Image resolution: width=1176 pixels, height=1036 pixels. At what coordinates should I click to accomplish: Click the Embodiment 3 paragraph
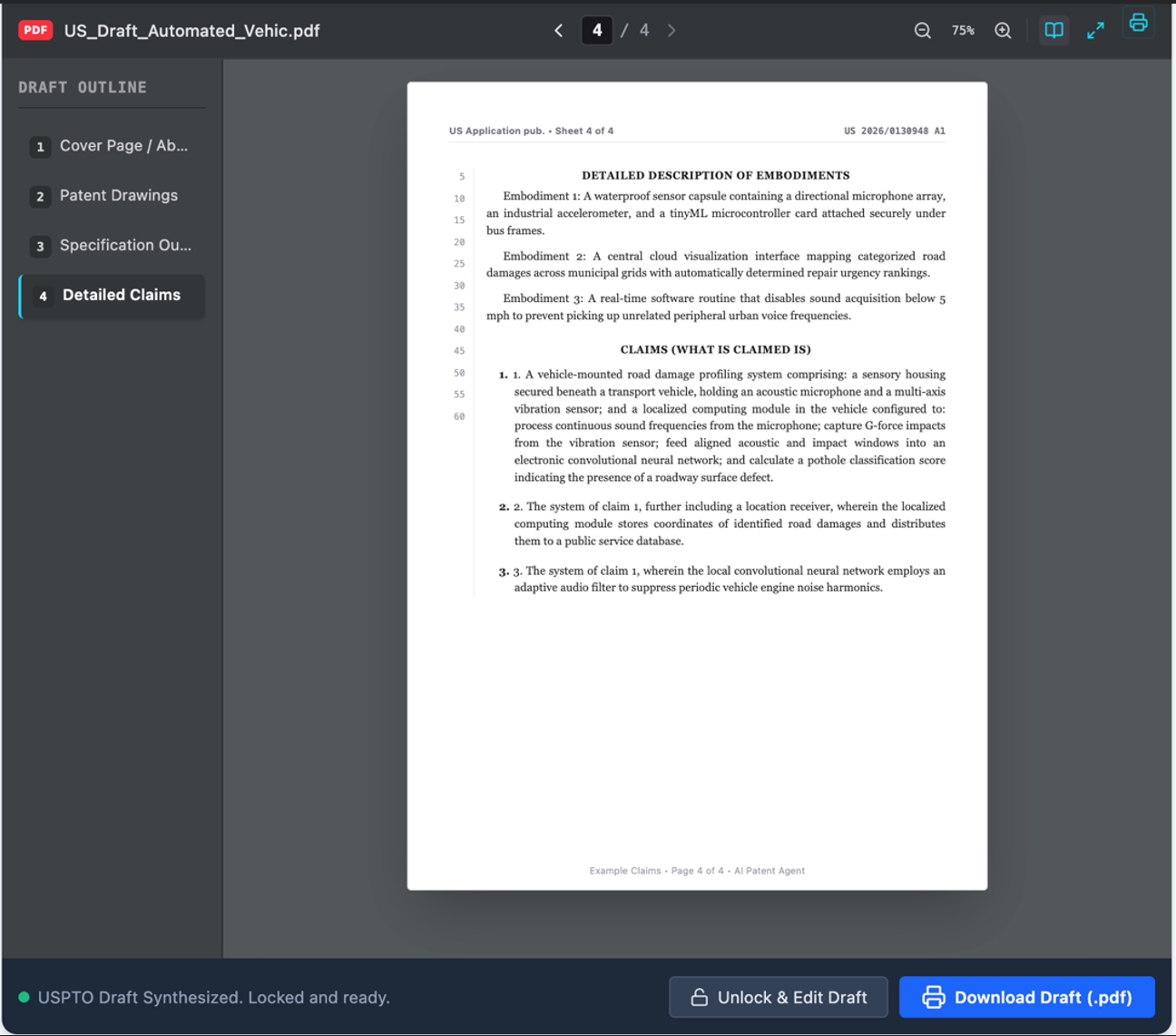[715, 307]
